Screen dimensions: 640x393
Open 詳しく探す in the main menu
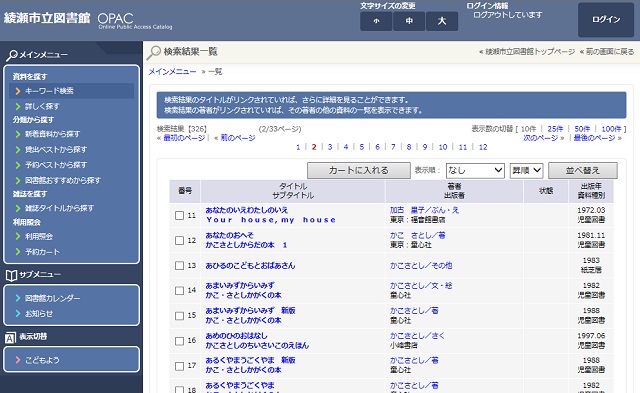pyautogui.click(x=42, y=106)
